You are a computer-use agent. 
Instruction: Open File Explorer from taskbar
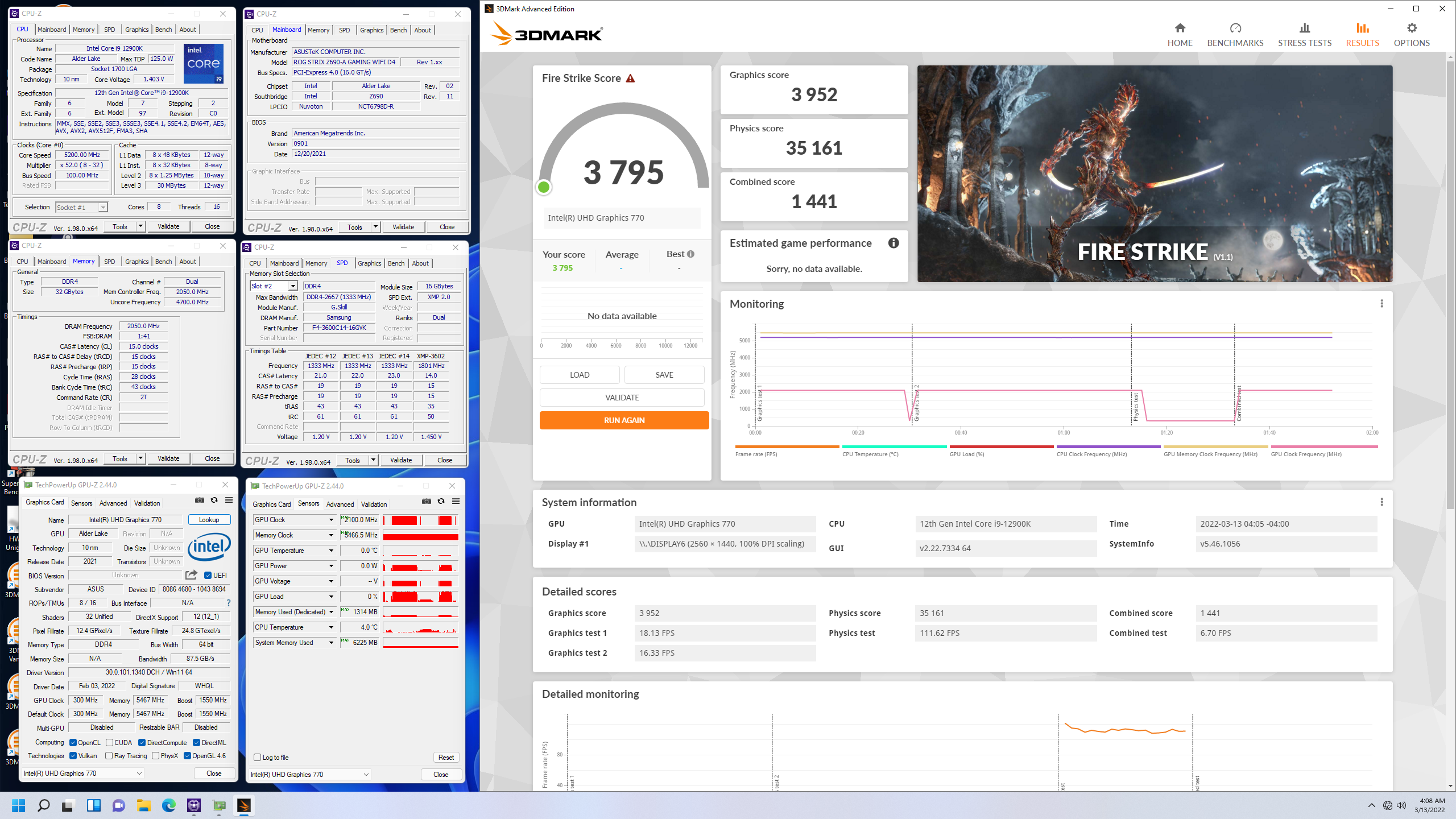coord(144,805)
